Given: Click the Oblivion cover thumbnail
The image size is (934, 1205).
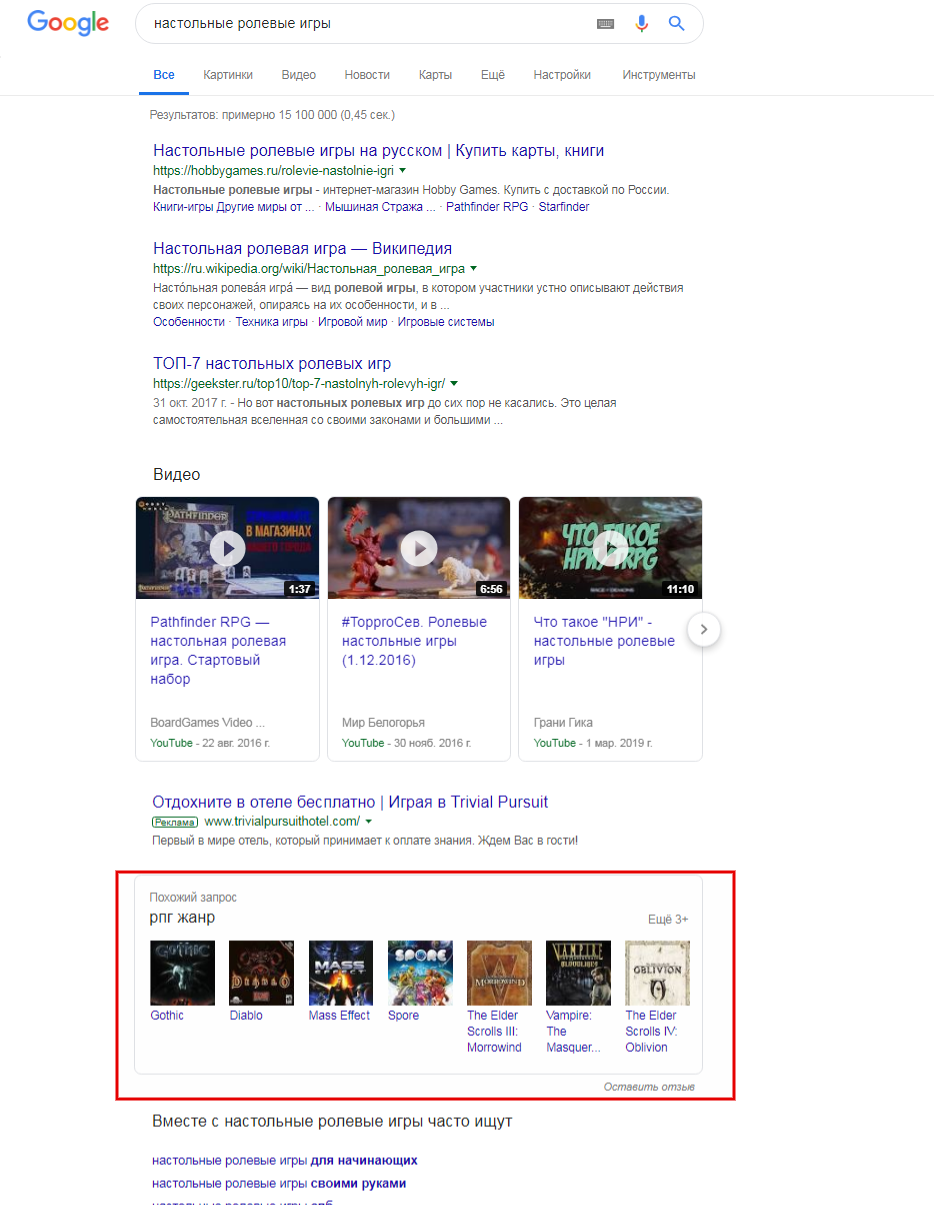Looking at the screenshot, I should pyautogui.click(x=658, y=973).
